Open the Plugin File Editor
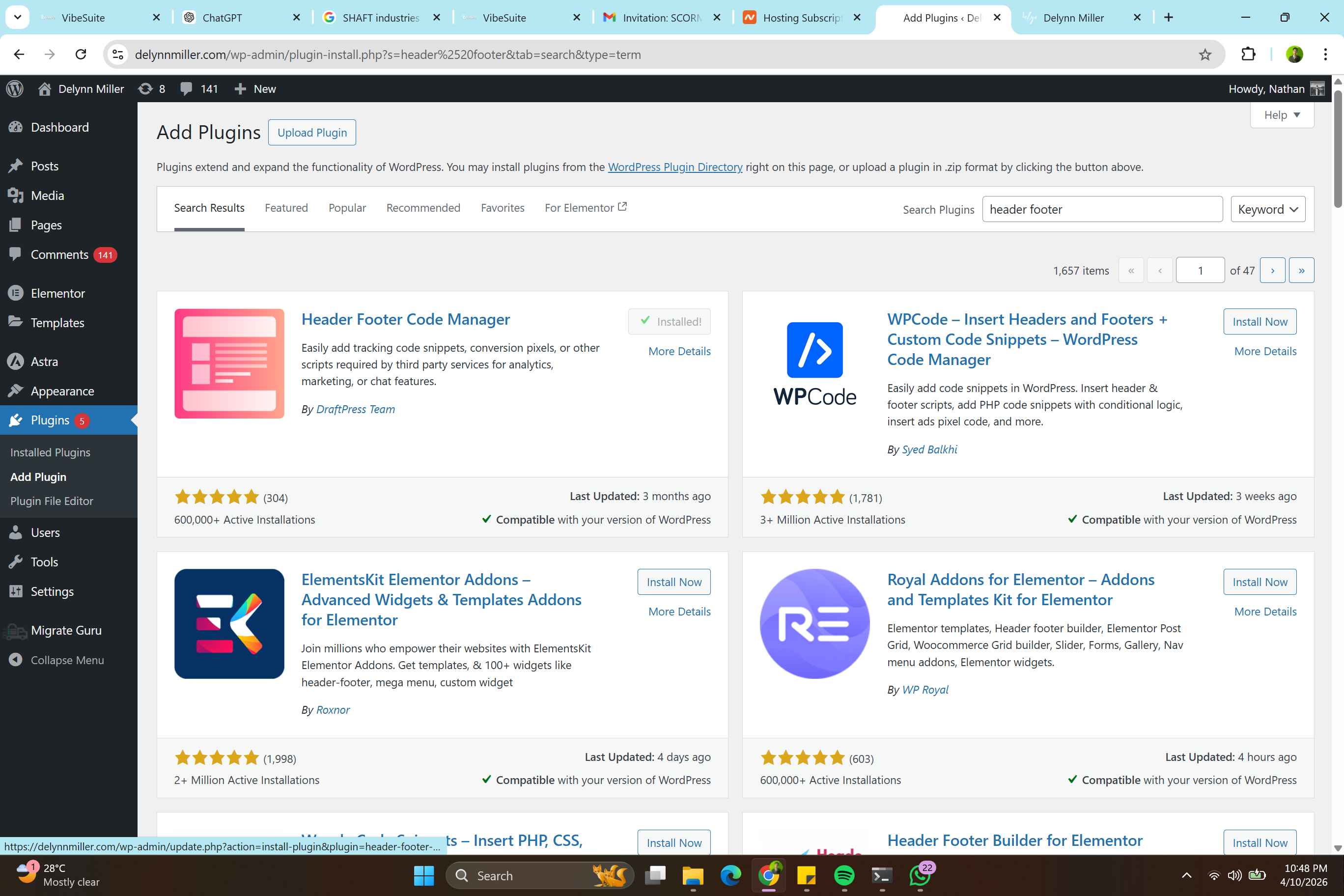Image resolution: width=1344 pixels, height=896 pixels. (52, 501)
